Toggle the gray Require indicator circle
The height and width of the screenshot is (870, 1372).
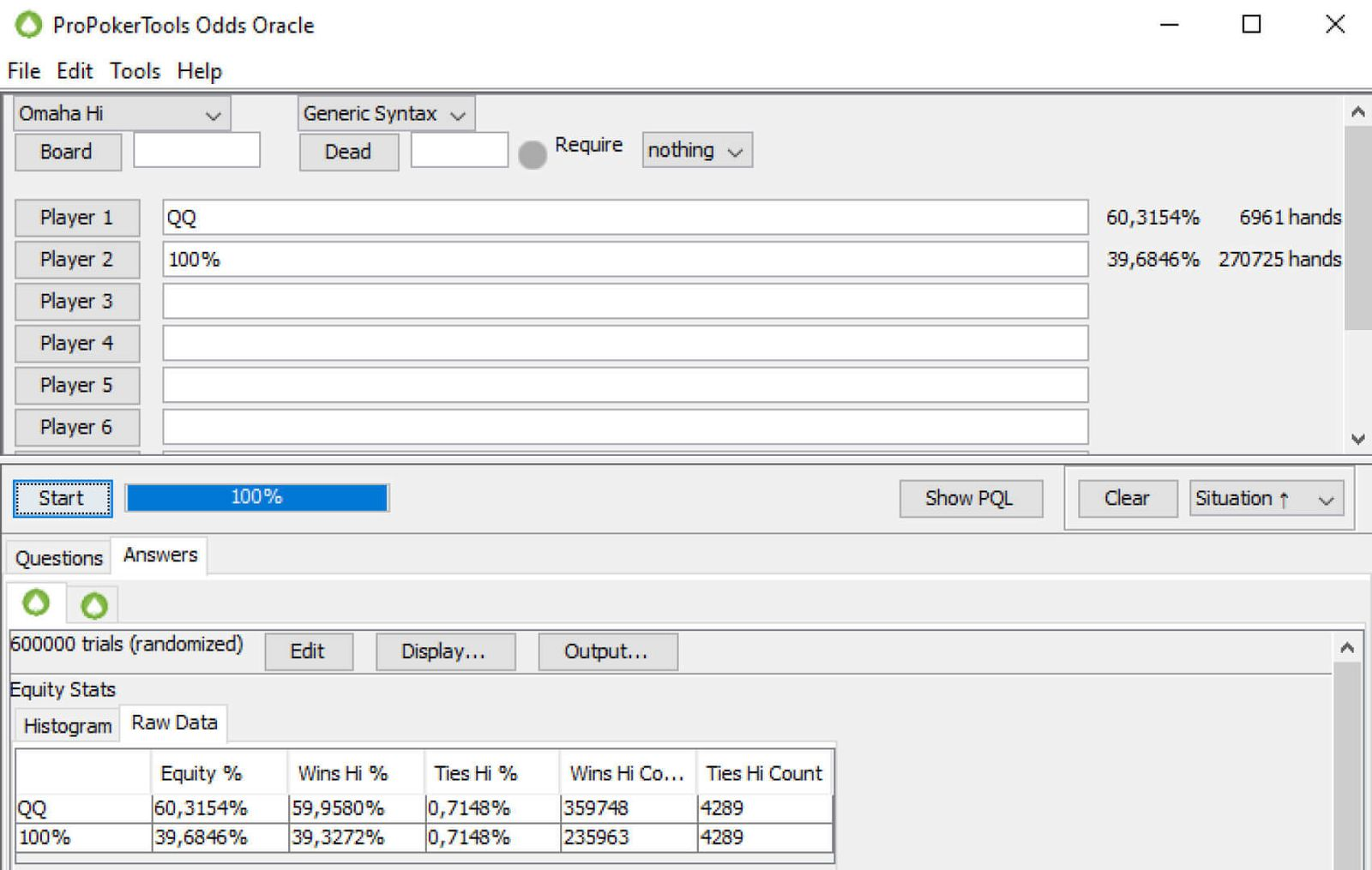(533, 154)
